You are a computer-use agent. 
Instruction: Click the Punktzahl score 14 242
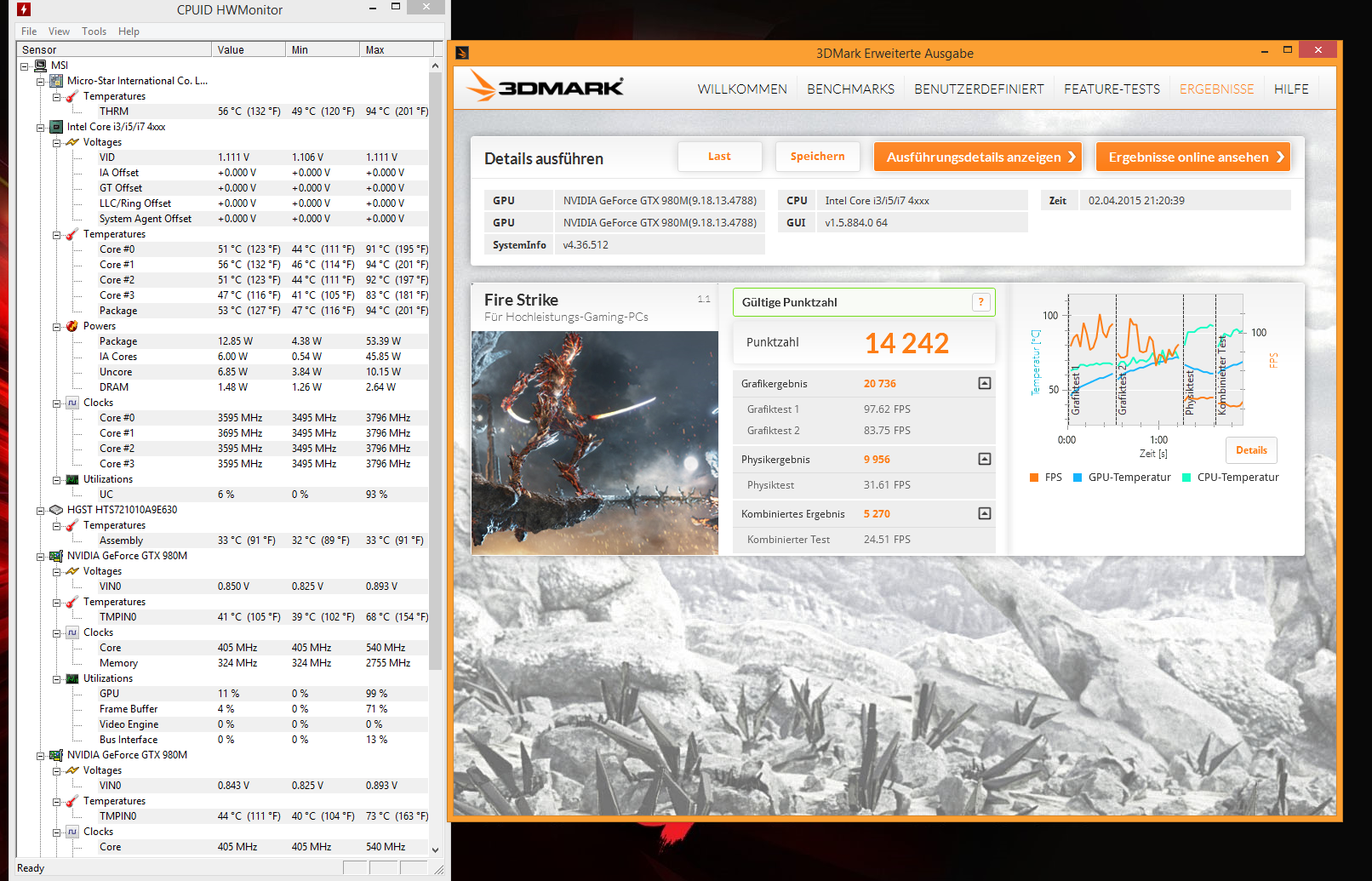(906, 343)
